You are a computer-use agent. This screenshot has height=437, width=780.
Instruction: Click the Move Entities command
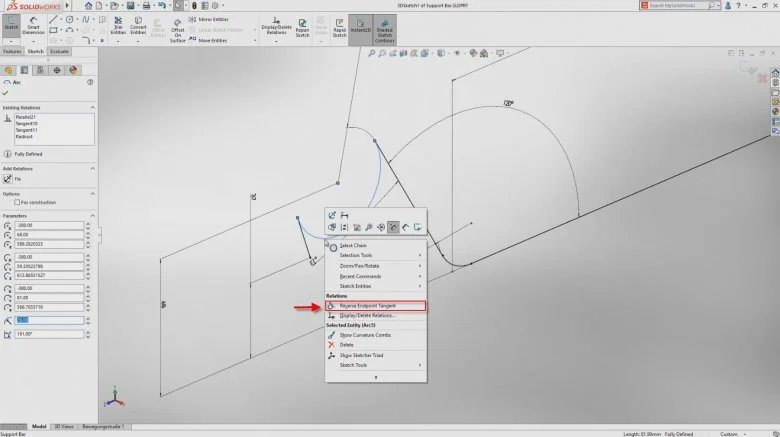pos(208,40)
